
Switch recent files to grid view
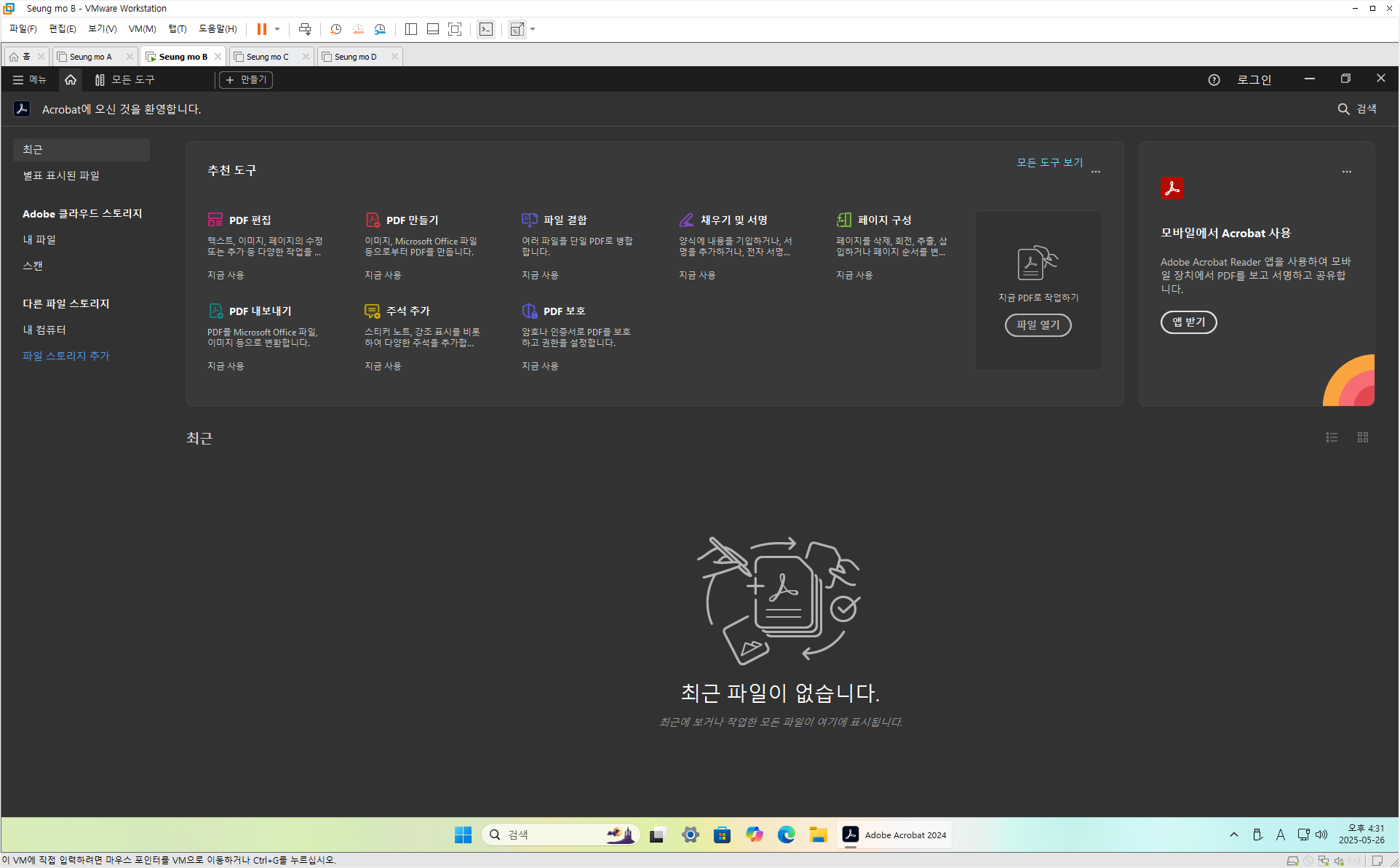(1363, 437)
